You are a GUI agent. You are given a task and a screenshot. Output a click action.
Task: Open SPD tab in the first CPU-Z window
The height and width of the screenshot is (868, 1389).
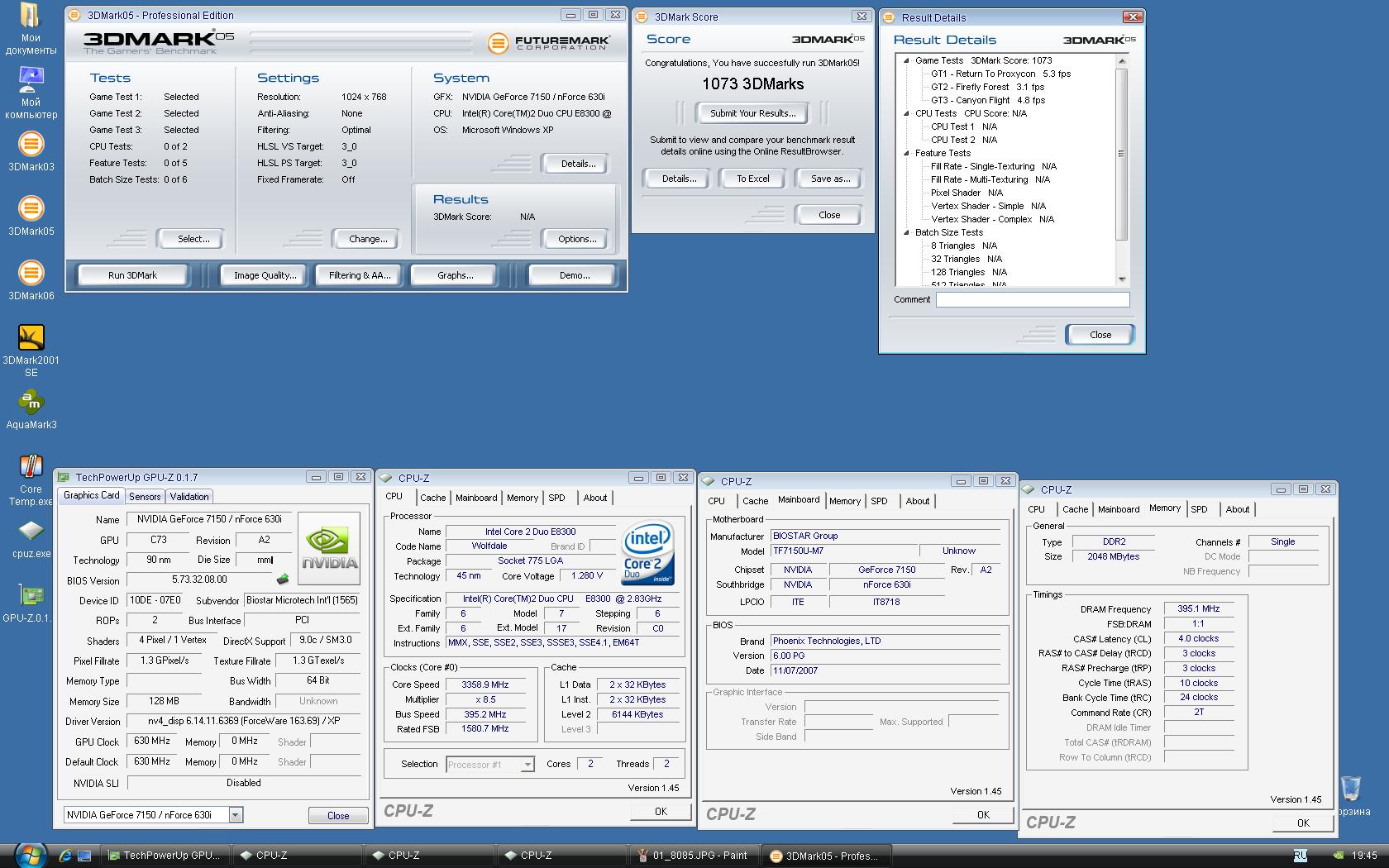[556, 498]
